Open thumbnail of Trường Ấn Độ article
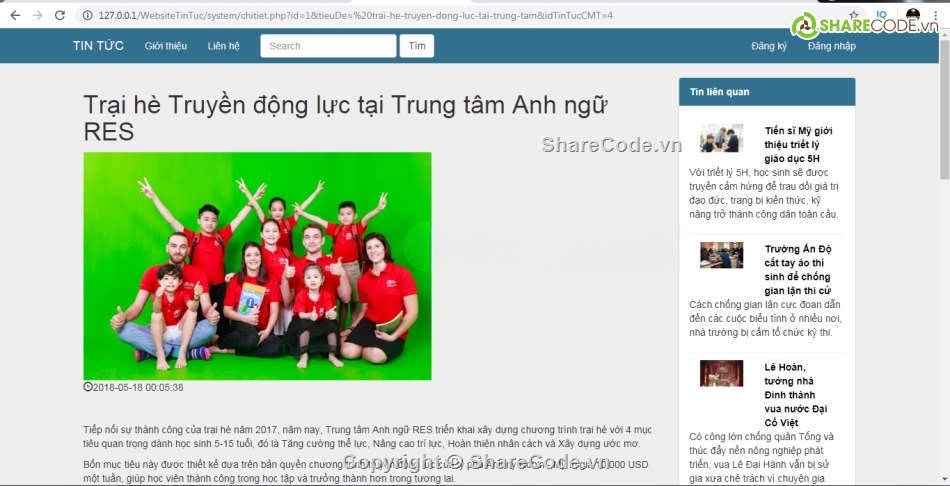Viewport: 950px width, 486px height. (722, 255)
